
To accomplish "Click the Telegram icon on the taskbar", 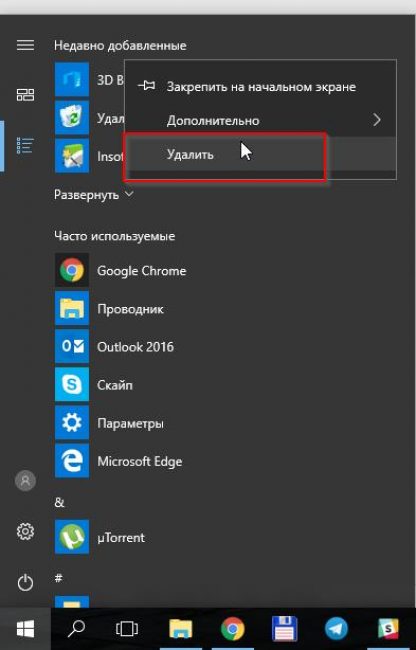I will pos(336,629).
